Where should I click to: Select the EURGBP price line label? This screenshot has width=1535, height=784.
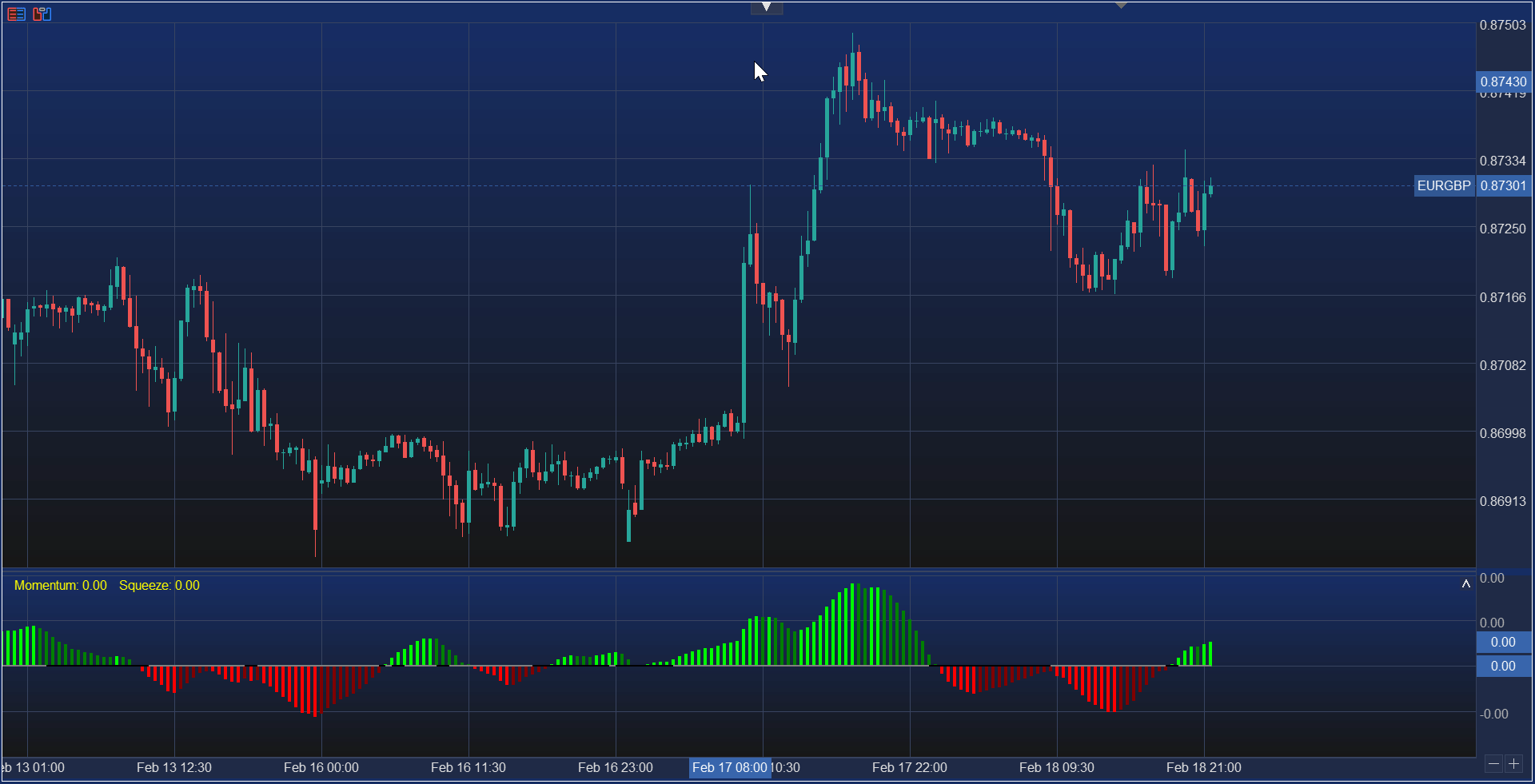(1444, 185)
